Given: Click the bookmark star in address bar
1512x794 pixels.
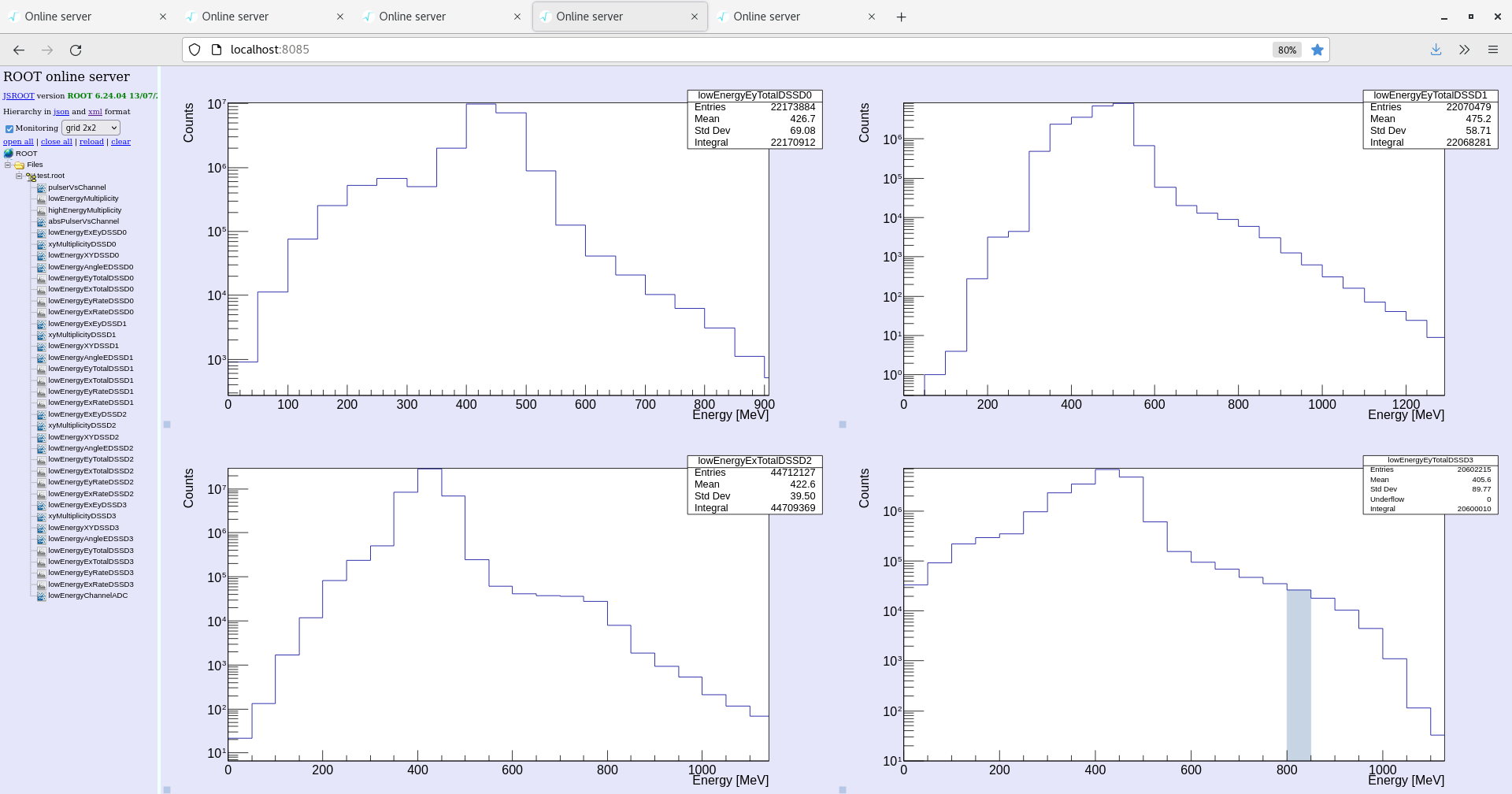Looking at the screenshot, I should point(1317,50).
